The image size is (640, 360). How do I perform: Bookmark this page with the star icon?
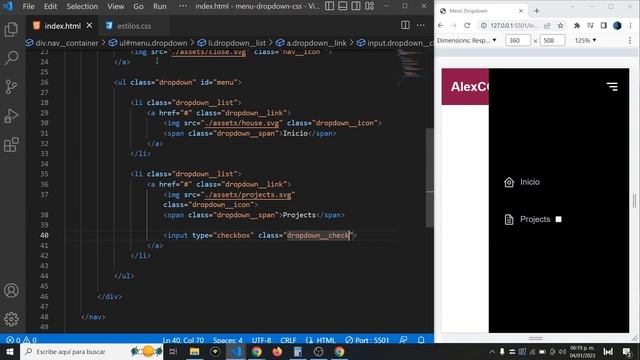560,25
